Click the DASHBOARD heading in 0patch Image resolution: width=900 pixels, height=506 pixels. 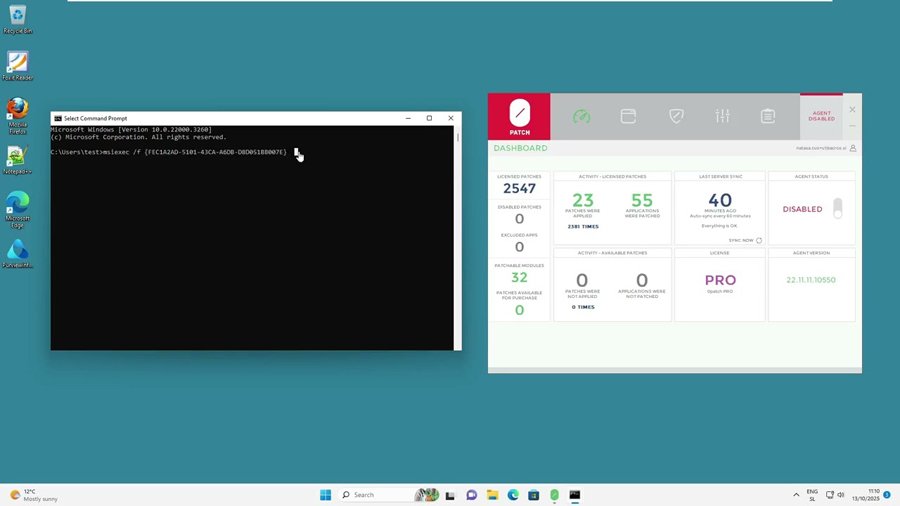(x=521, y=148)
